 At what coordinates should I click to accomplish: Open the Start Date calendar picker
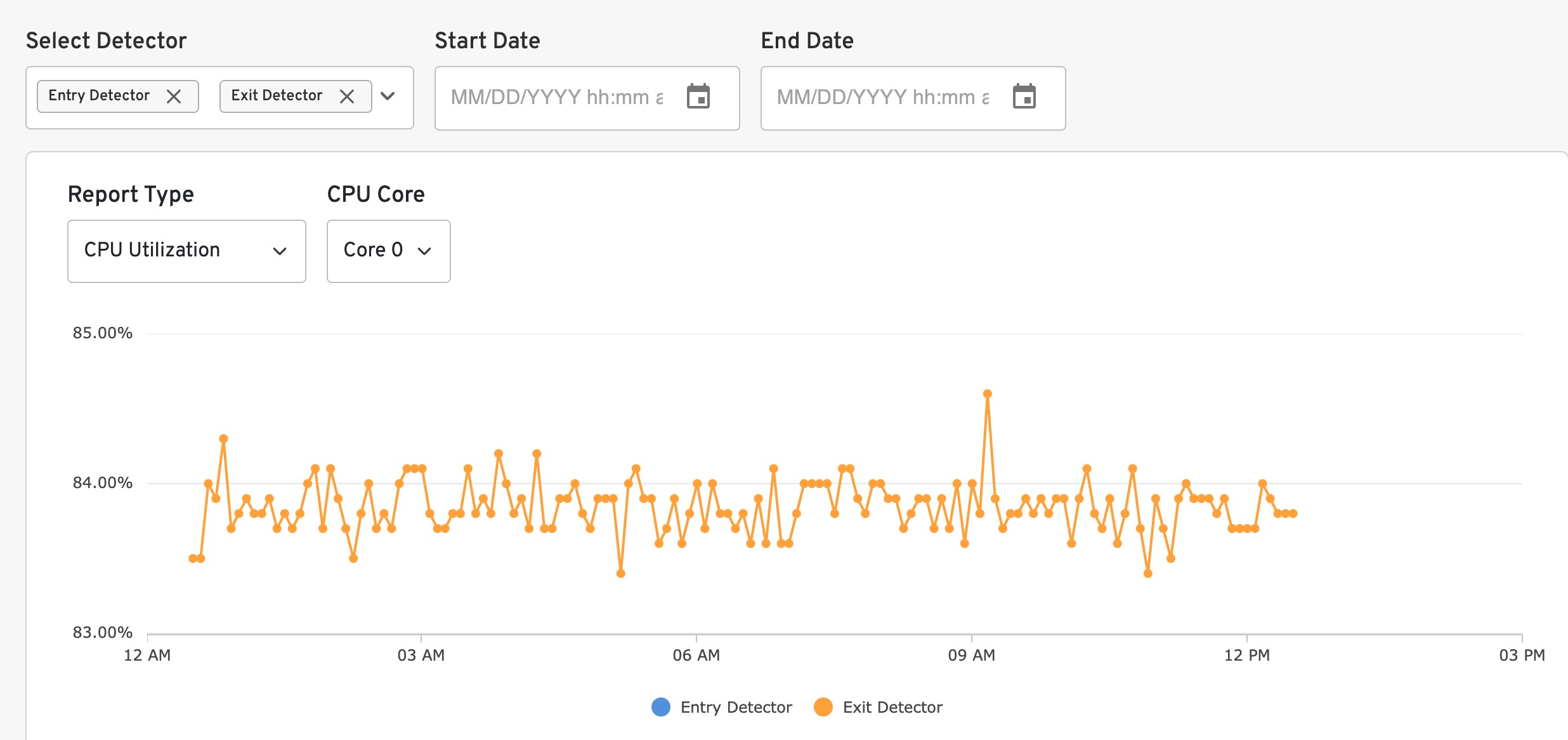(x=698, y=97)
